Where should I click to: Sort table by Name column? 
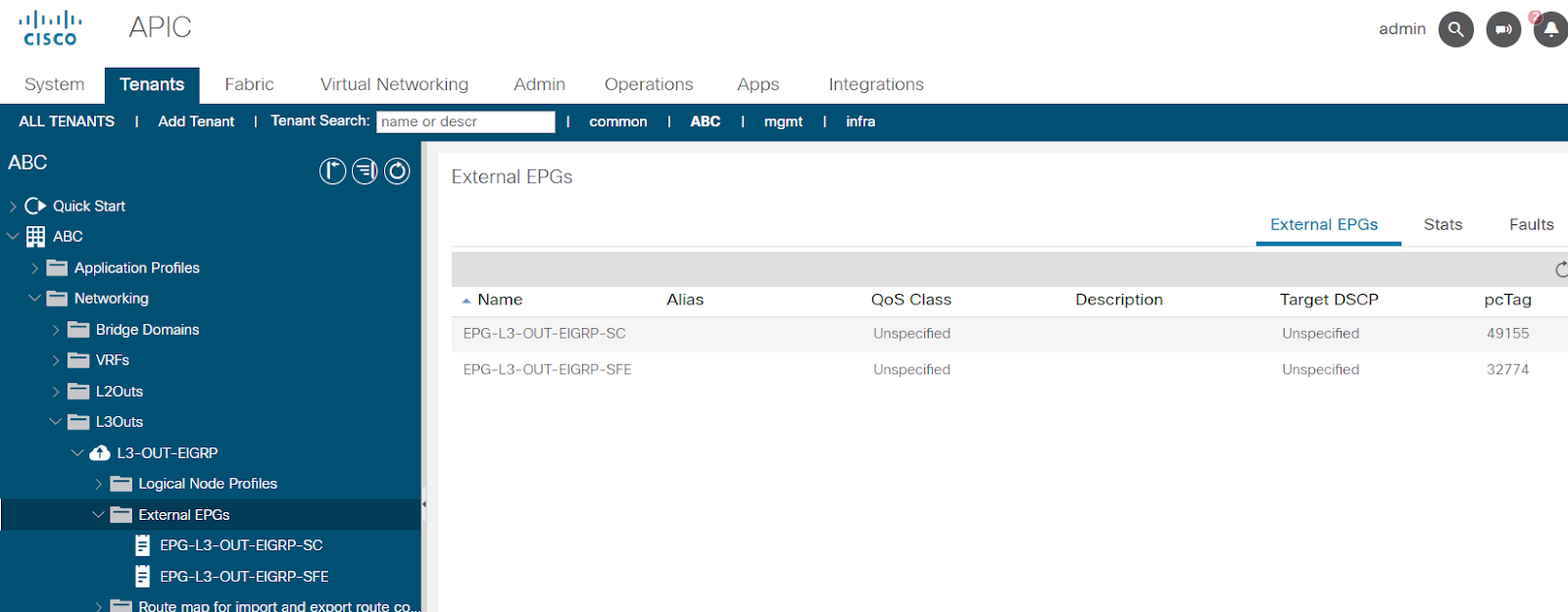500,300
